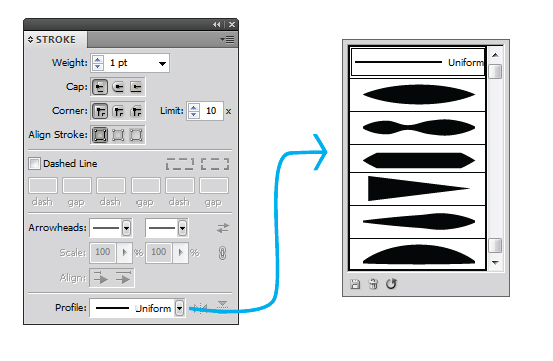This screenshot has width=553, height=361.
Task: Click the profile list scroll thumb
Action: pos(496,72)
